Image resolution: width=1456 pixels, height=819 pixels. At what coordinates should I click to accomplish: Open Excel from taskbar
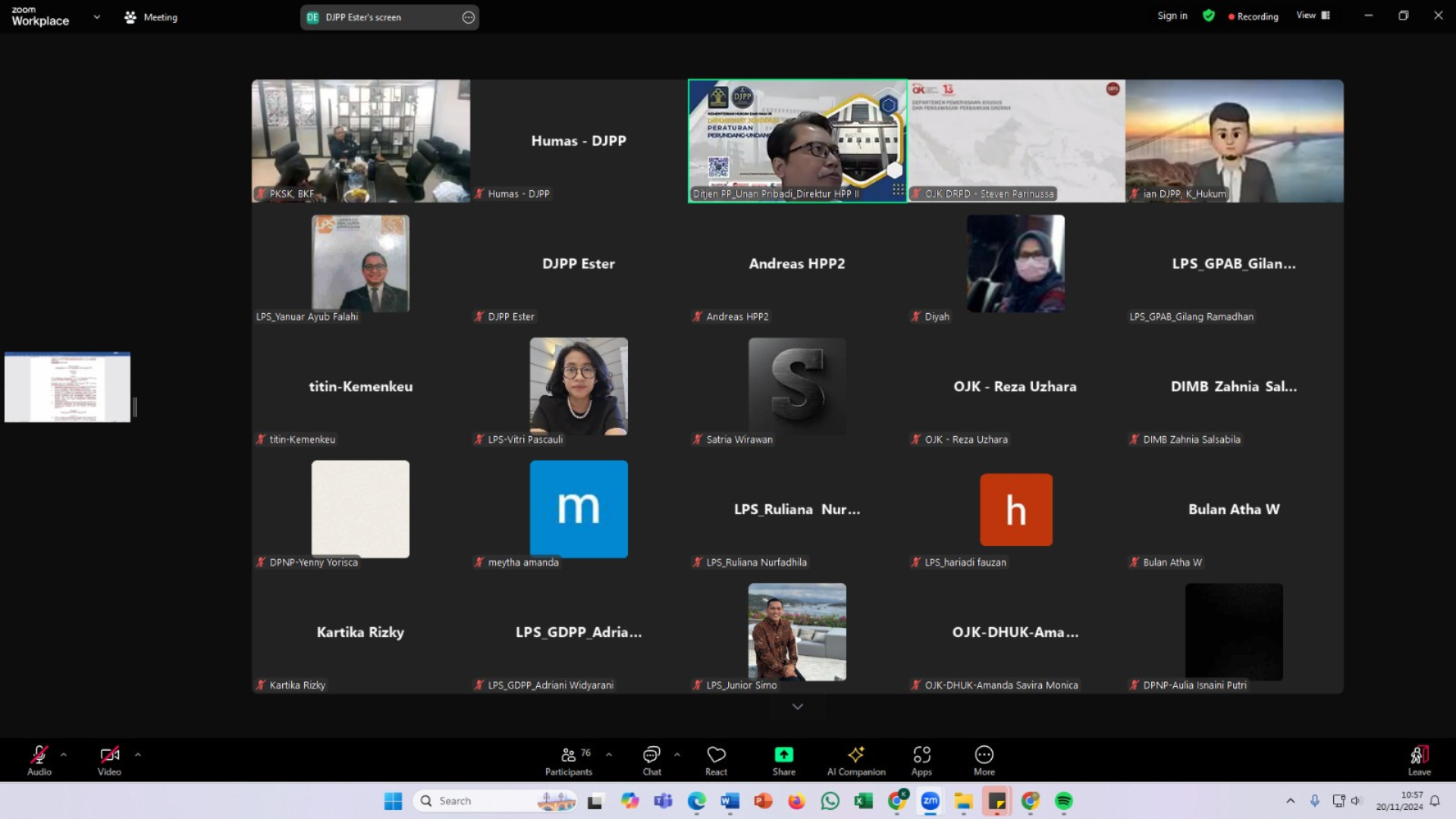click(863, 801)
